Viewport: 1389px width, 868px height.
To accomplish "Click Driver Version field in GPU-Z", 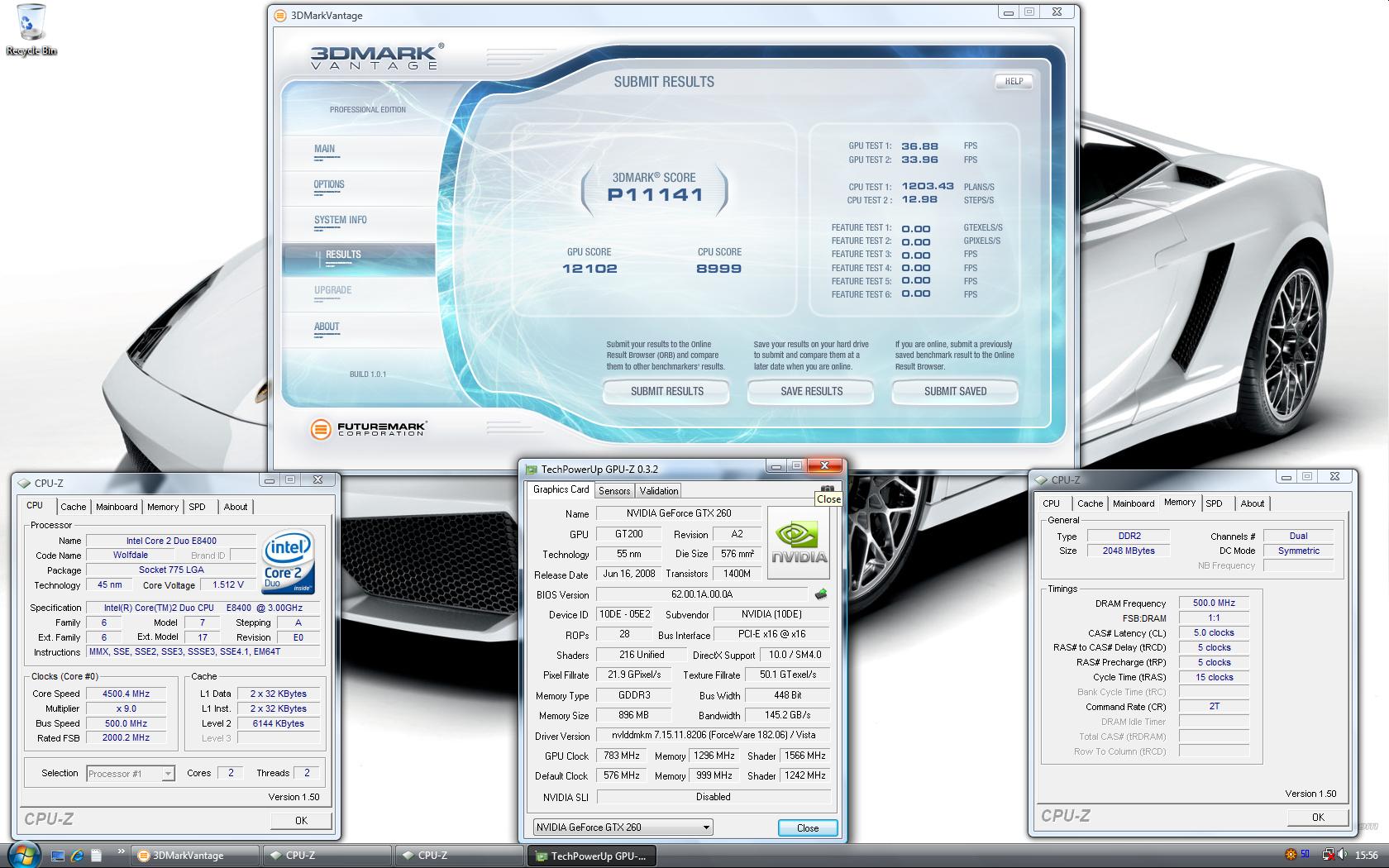I will (713, 735).
